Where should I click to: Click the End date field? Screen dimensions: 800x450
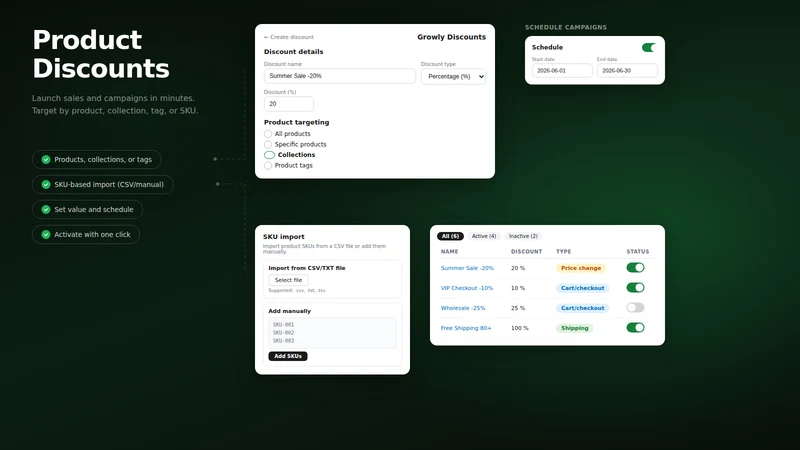pyautogui.click(x=627, y=71)
